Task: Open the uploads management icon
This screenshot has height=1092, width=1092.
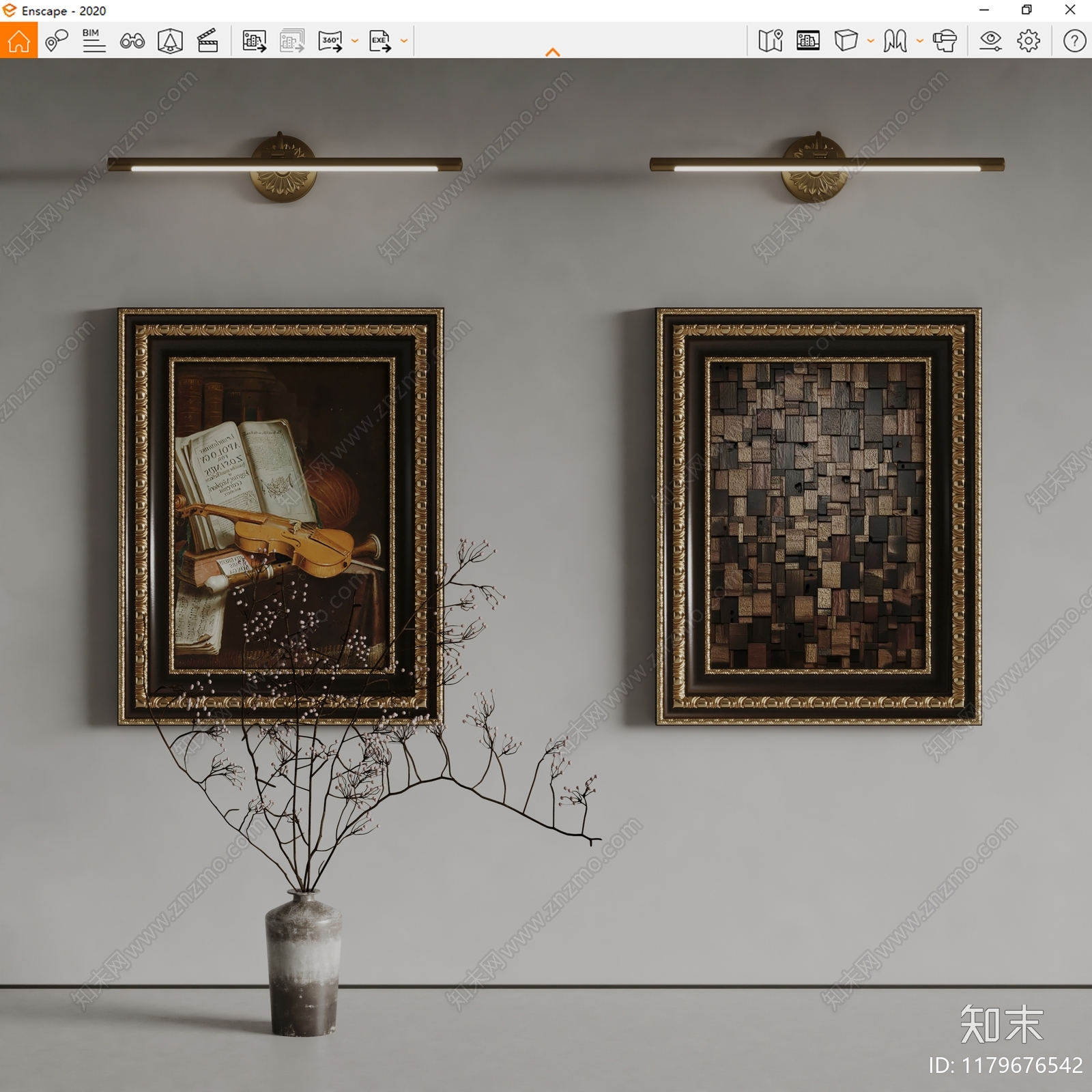Action: click(808, 41)
